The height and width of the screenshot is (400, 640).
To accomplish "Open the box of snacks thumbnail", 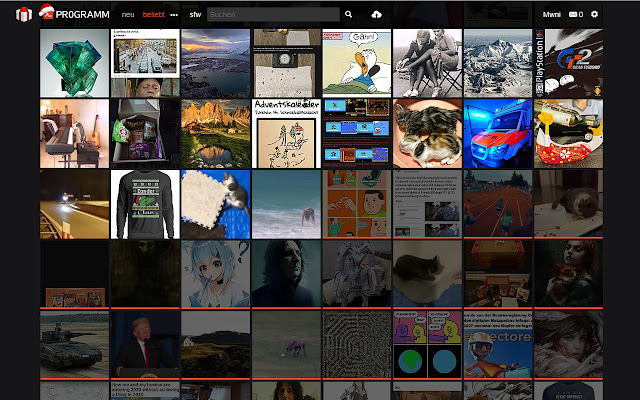I will coord(145,133).
